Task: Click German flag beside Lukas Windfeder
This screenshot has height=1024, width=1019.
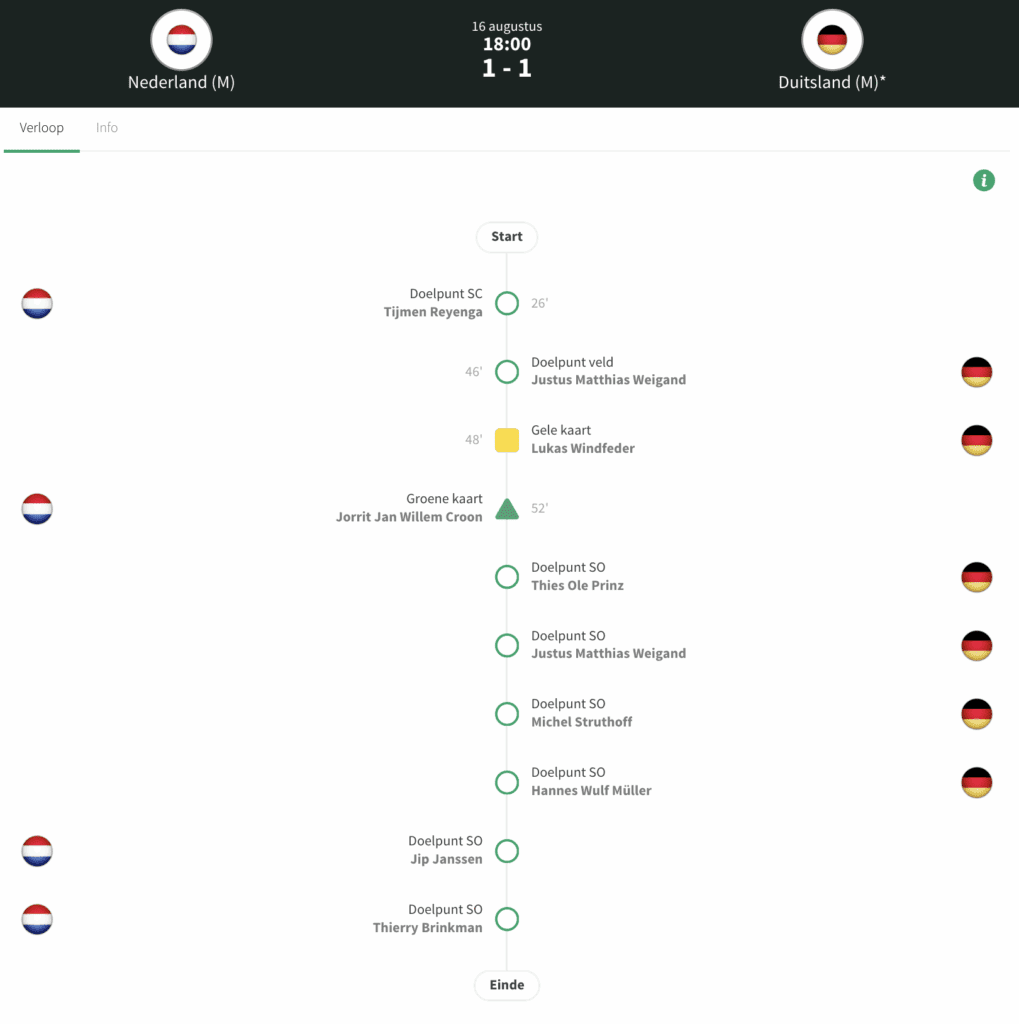Action: click(976, 440)
